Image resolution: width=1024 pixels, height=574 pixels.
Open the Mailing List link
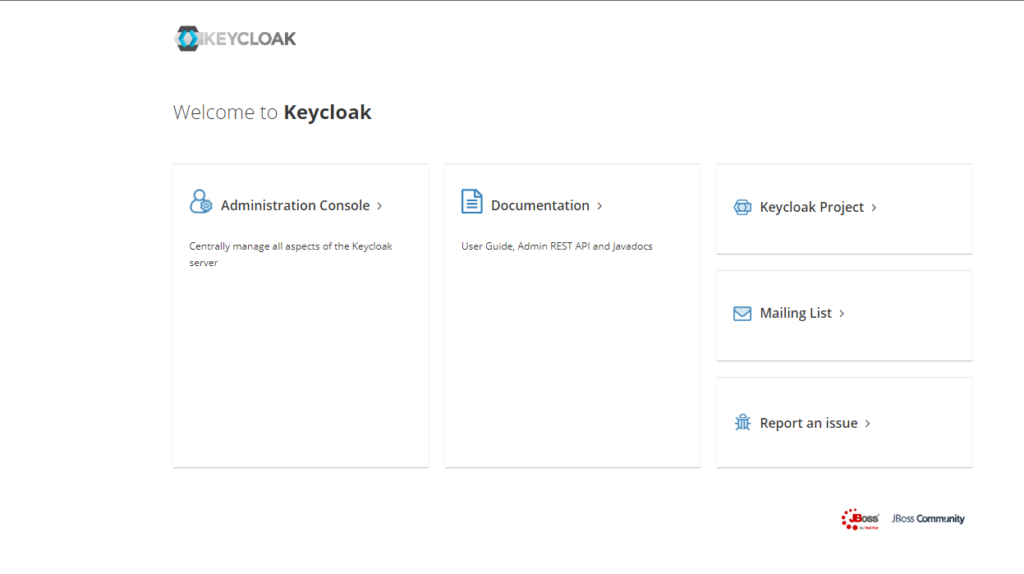pyautogui.click(x=795, y=313)
